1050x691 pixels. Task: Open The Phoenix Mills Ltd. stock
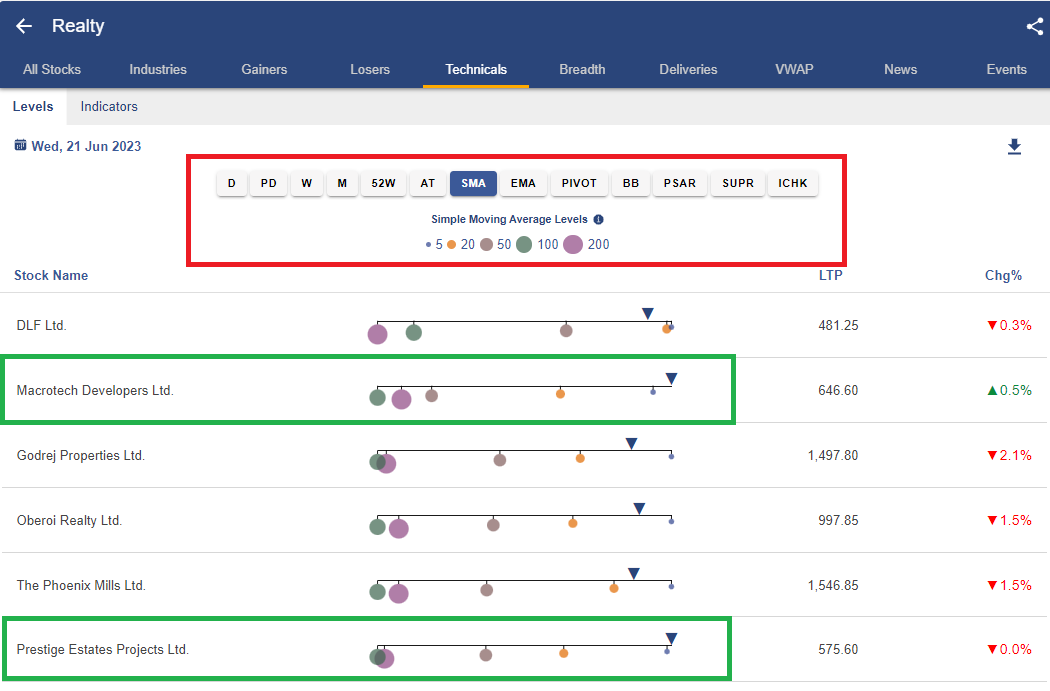point(81,585)
